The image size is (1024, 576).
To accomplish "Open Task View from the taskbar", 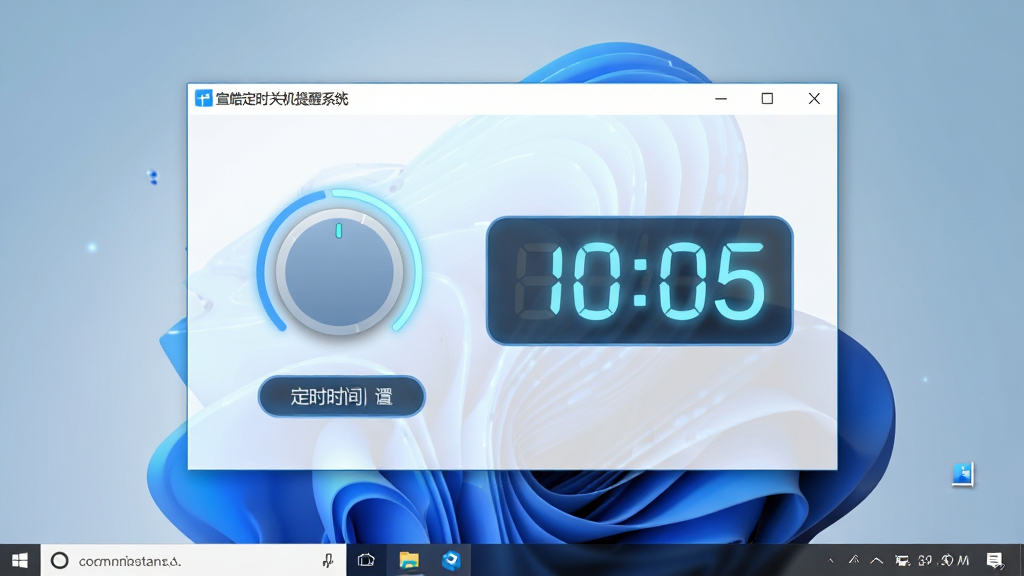I will [366, 560].
